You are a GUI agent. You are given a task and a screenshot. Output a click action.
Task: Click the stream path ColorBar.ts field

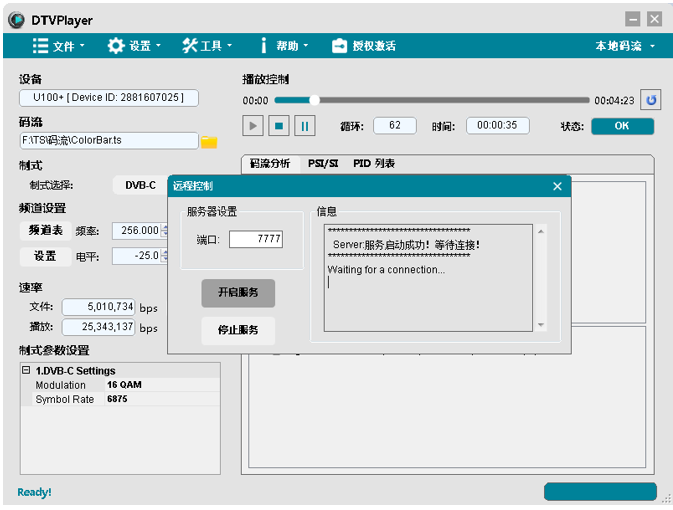coord(109,140)
